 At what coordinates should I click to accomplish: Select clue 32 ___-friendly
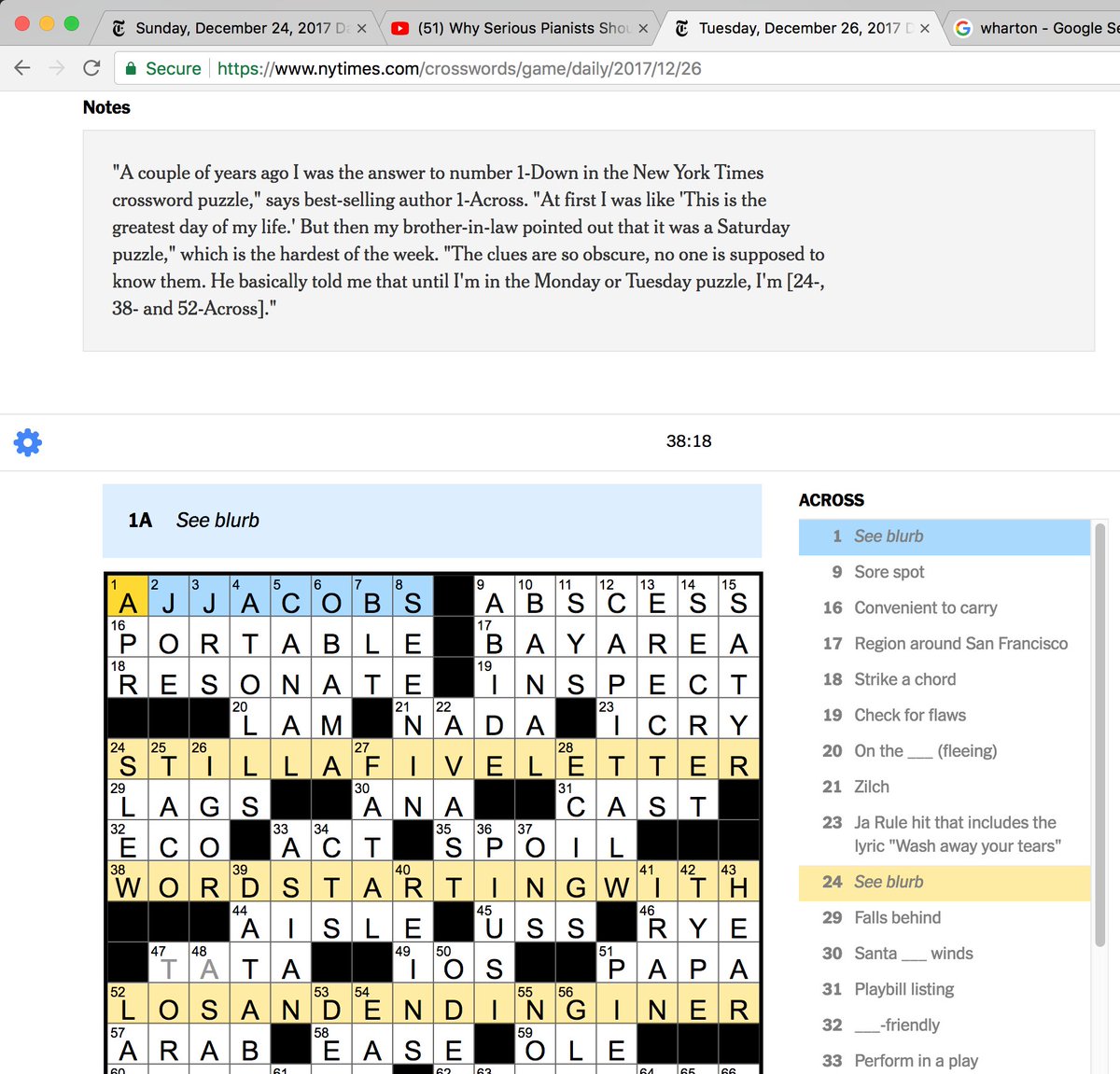pos(945,1025)
